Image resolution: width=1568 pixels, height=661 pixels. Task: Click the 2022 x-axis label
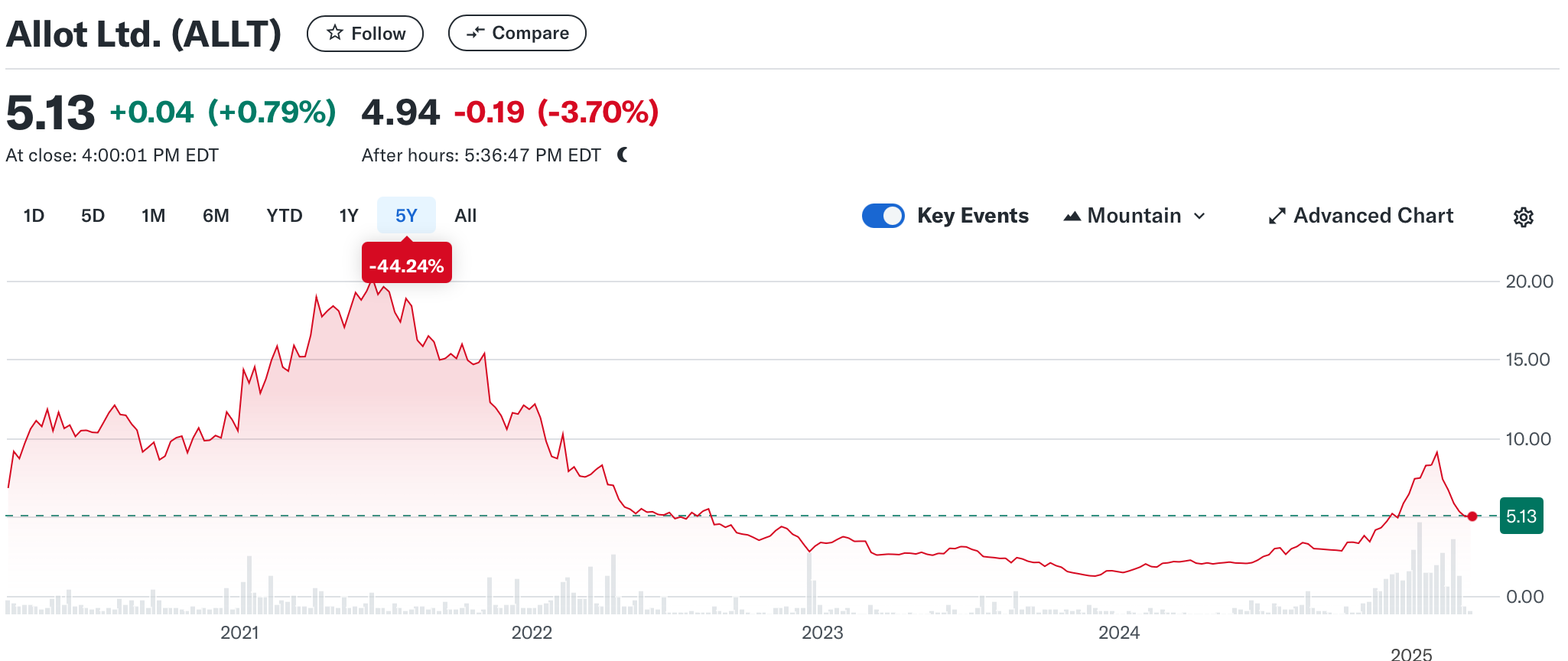click(x=532, y=633)
